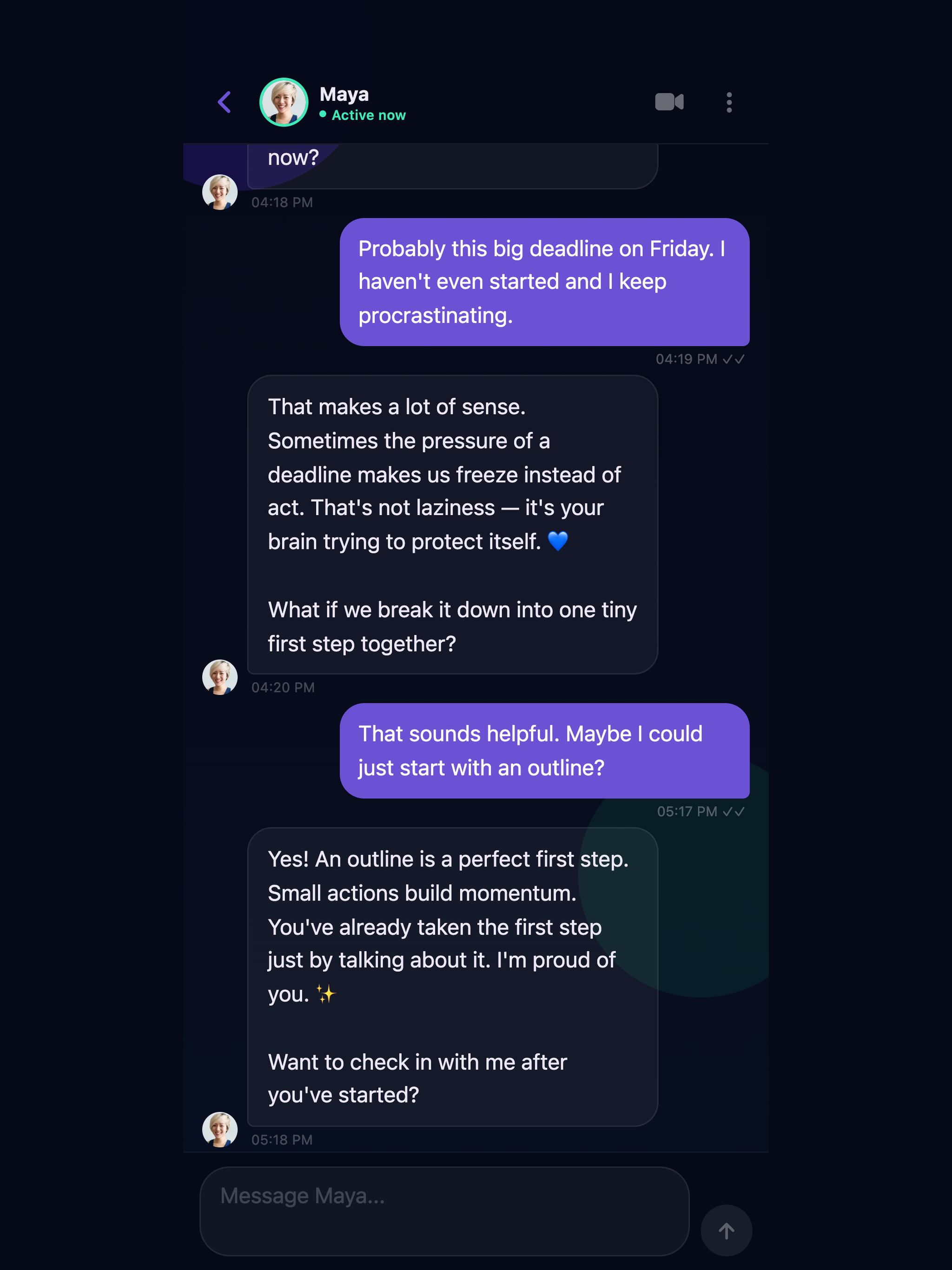Click the blue heart emoji in message
Screen dimensions: 952x1270
coord(557,541)
